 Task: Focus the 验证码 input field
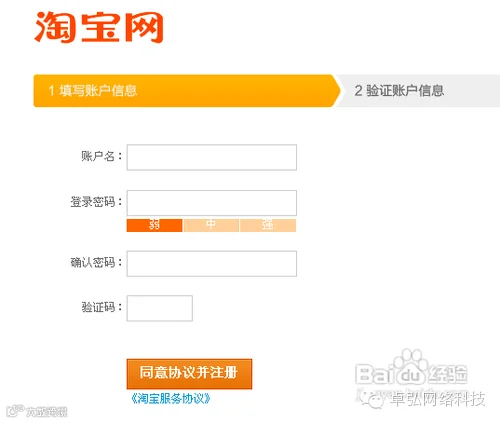[x=160, y=308]
